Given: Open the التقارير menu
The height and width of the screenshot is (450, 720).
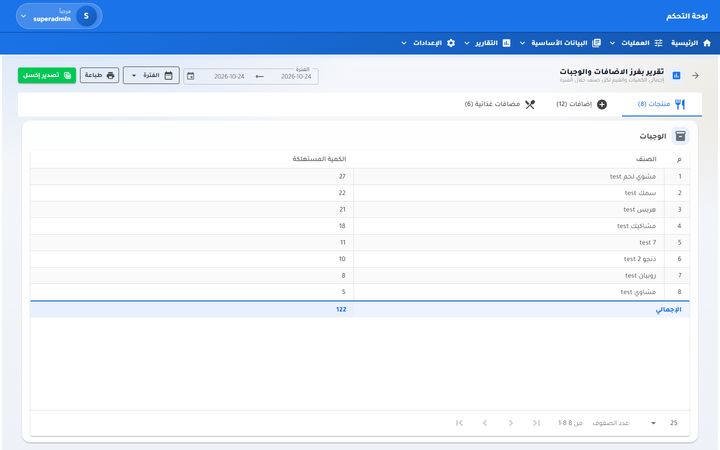Looking at the screenshot, I should 487,43.
